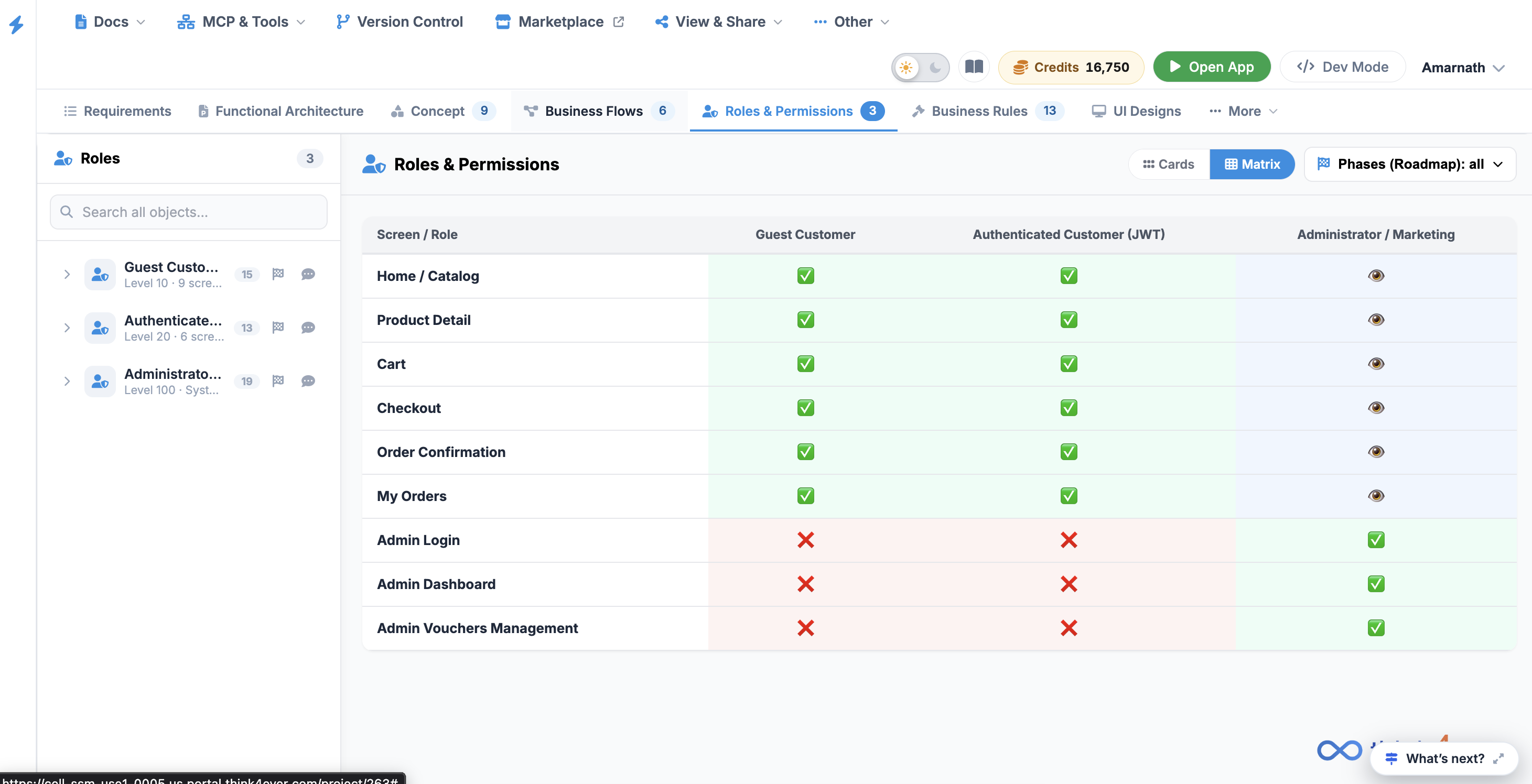
Task: Toggle Administrator access for Admin Dashboard
Action: 1376,584
